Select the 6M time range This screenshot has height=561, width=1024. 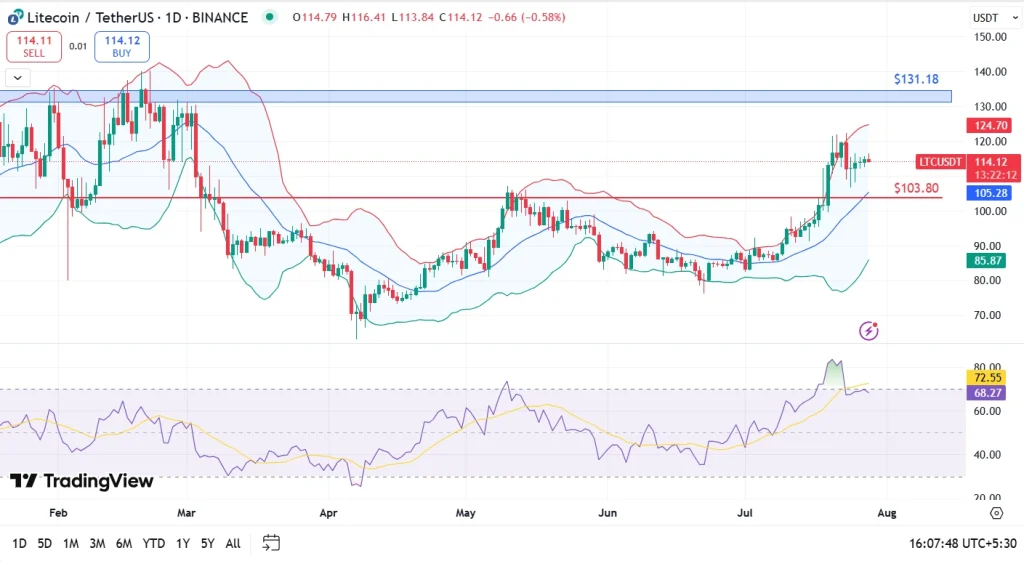124,543
